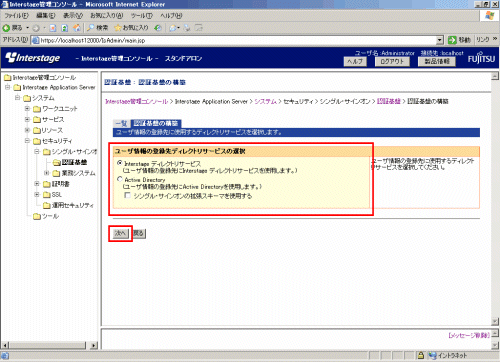Click the サービス folder icon in tree
The height and width of the screenshot is (362, 500).
coord(37,120)
